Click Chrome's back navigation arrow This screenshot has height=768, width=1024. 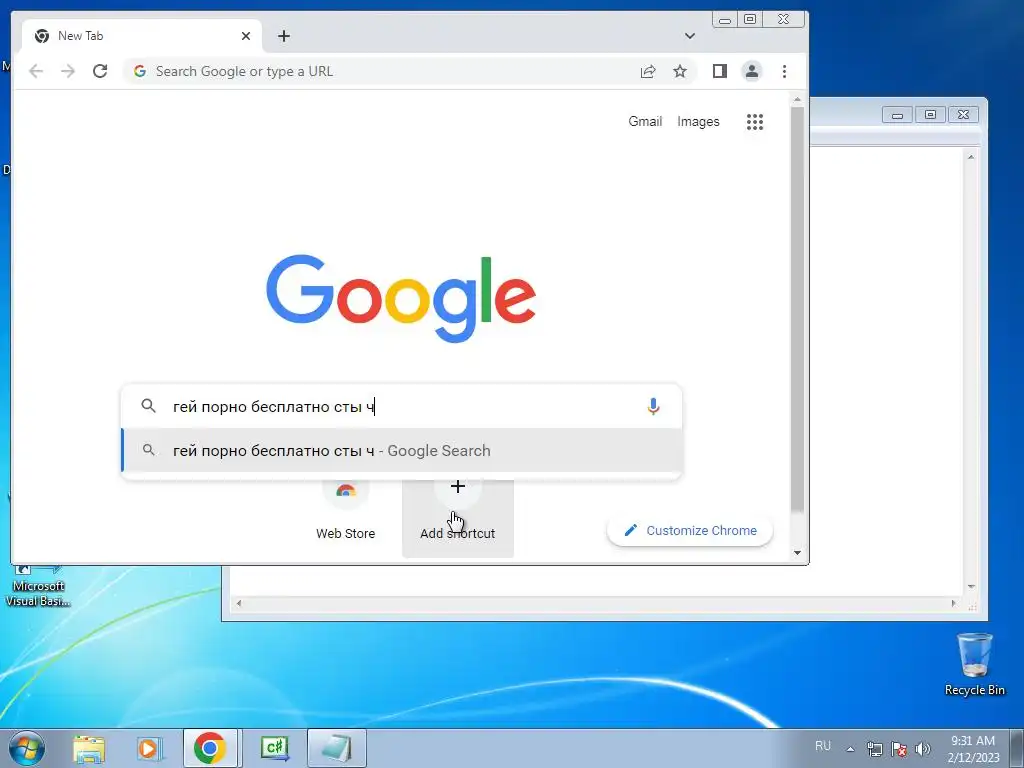point(36,71)
